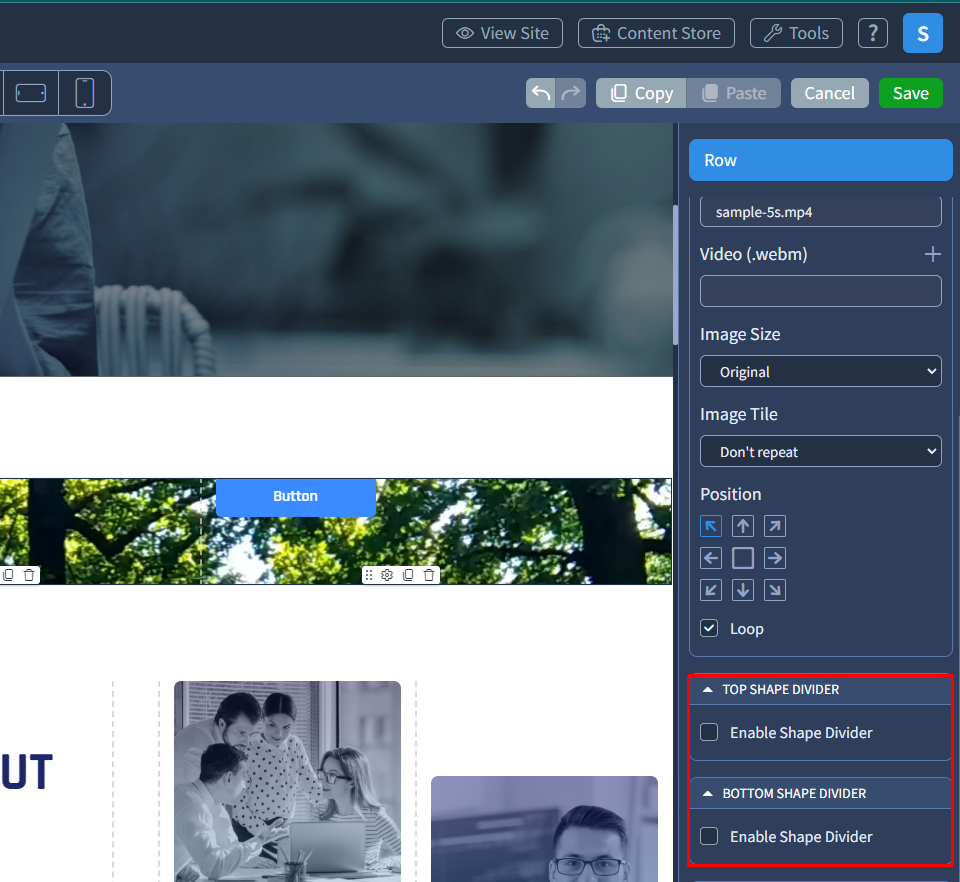Select the desktop preview icon

point(30,92)
